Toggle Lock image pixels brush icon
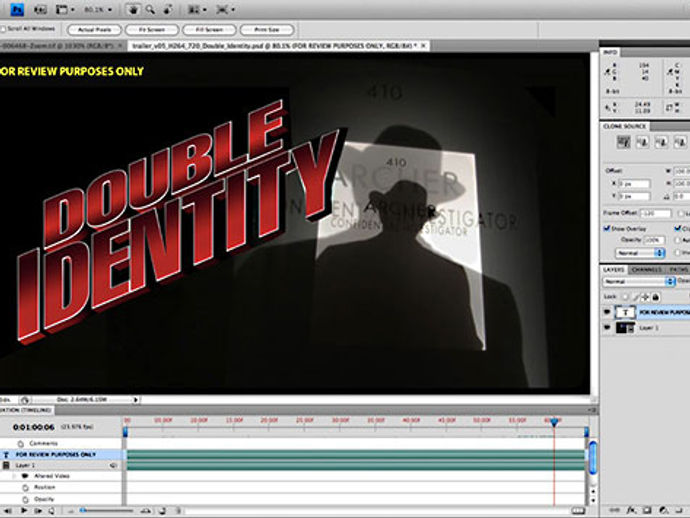 pos(635,297)
